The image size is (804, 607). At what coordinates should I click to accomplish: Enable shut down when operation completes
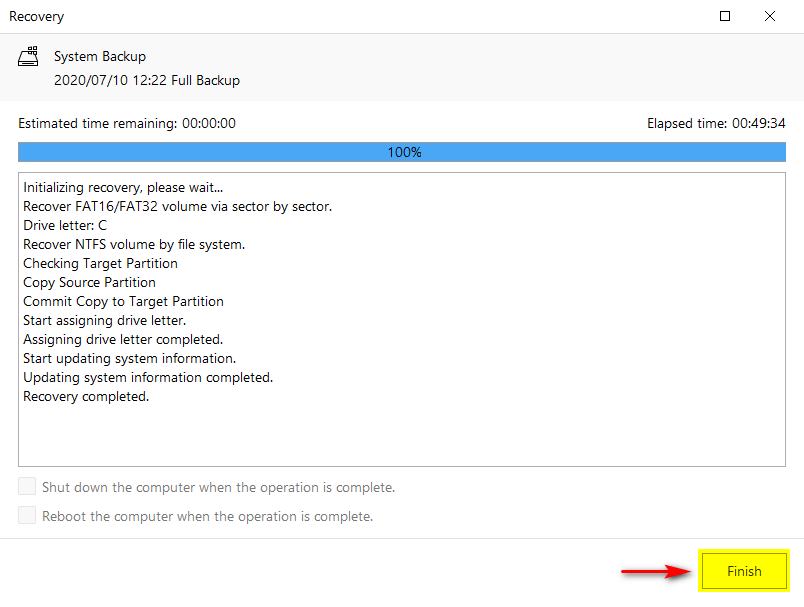pyautogui.click(x=27, y=488)
